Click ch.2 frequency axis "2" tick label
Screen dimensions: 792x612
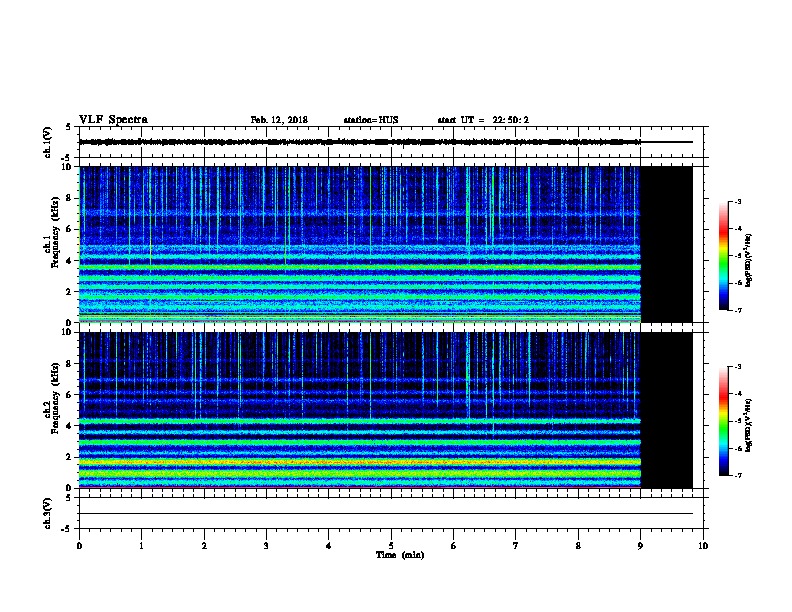[x=69, y=457]
